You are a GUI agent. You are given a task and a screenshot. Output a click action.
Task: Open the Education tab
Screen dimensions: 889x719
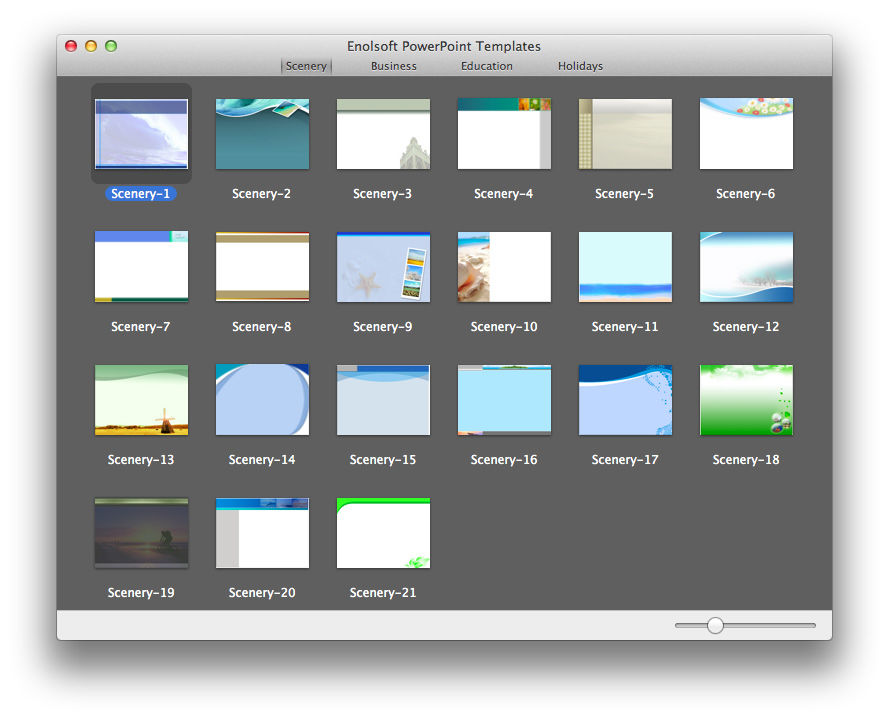[x=486, y=66]
